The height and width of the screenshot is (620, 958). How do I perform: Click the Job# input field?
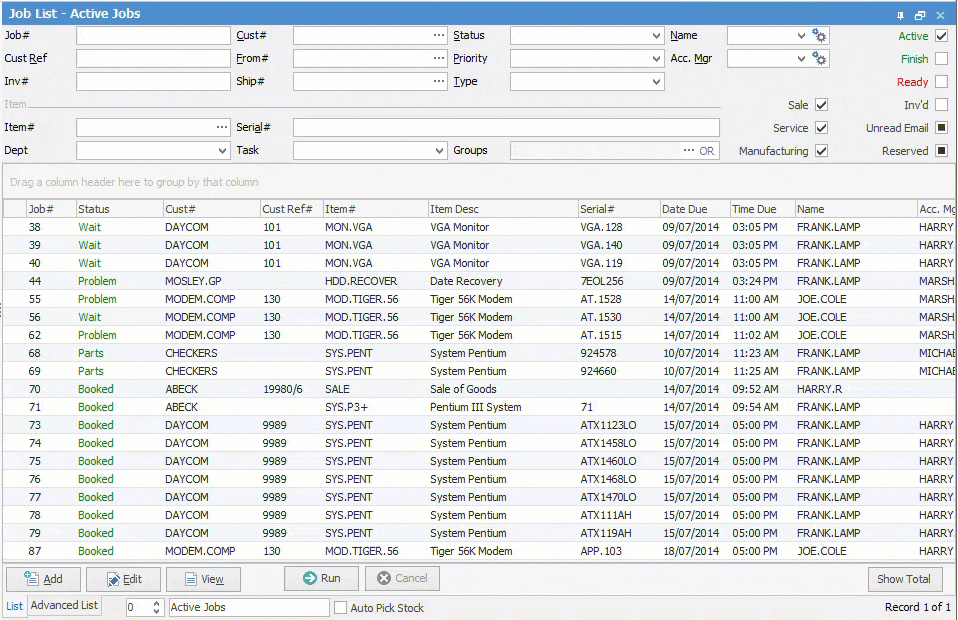[x=153, y=36]
